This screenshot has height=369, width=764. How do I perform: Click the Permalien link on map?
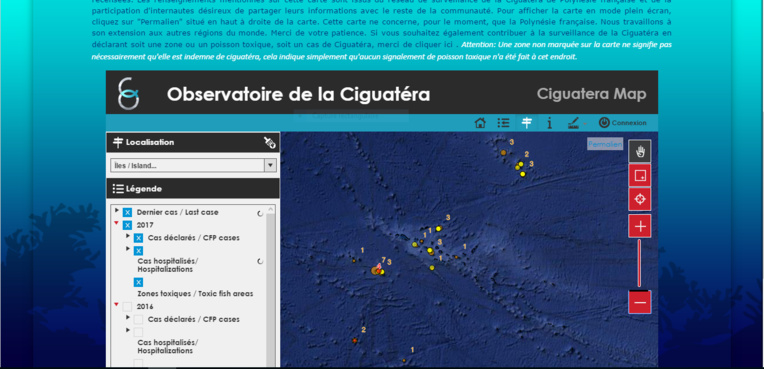(x=605, y=144)
